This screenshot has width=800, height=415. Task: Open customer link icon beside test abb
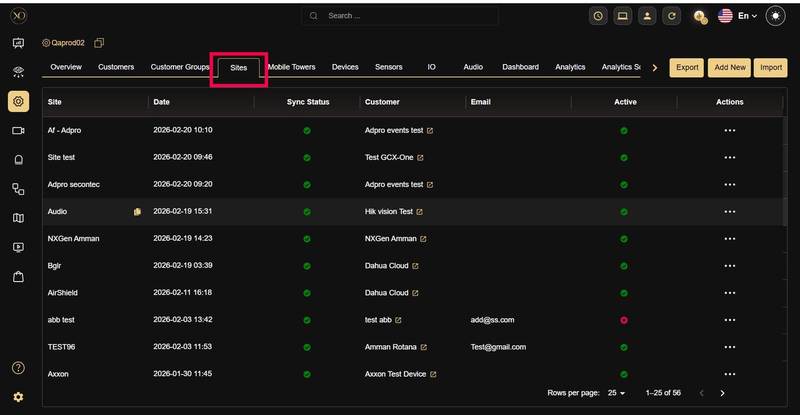(x=398, y=320)
